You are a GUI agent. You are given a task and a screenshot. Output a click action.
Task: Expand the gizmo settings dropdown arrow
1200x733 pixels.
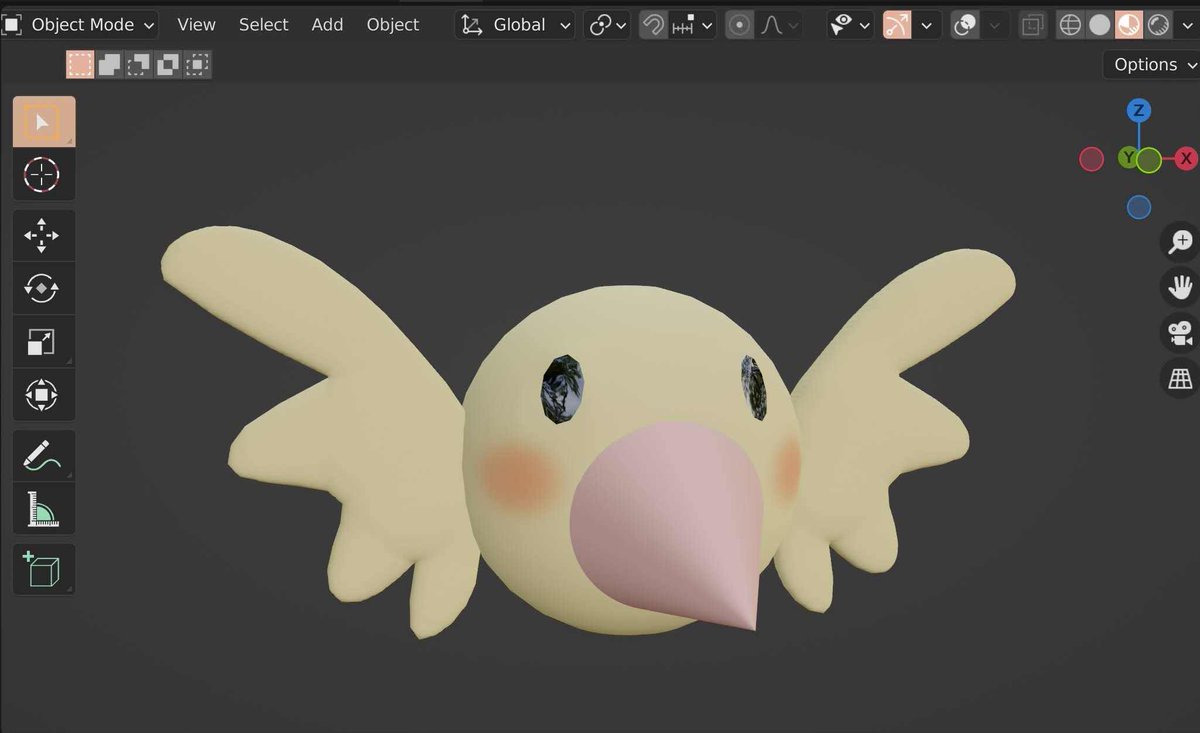click(x=927, y=25)
